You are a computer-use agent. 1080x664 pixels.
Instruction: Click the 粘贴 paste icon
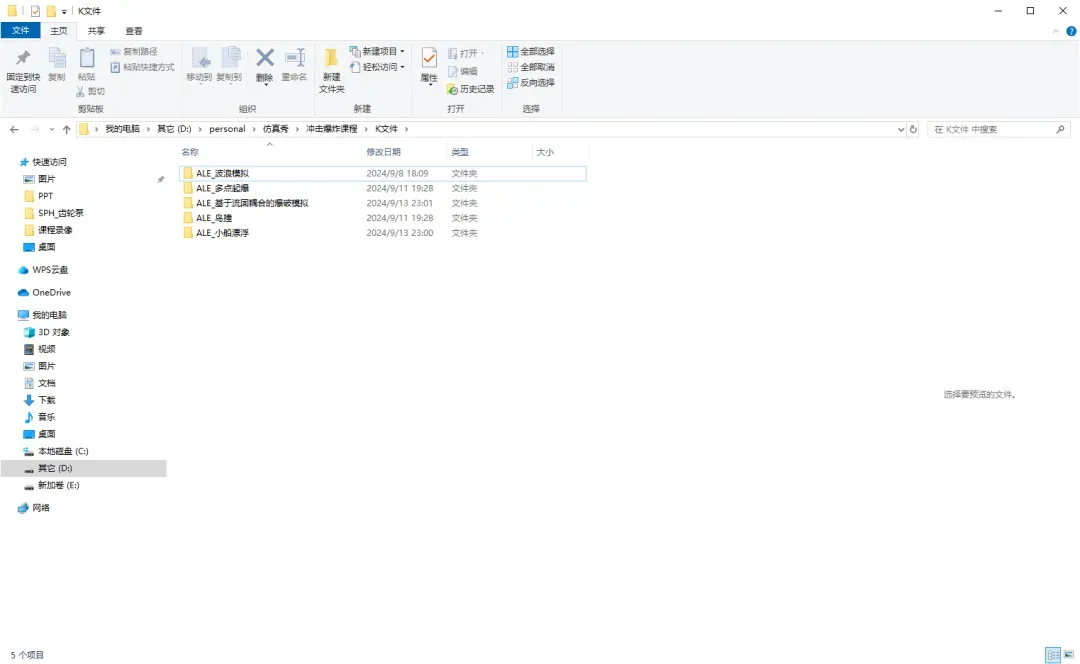click(87, 59)
